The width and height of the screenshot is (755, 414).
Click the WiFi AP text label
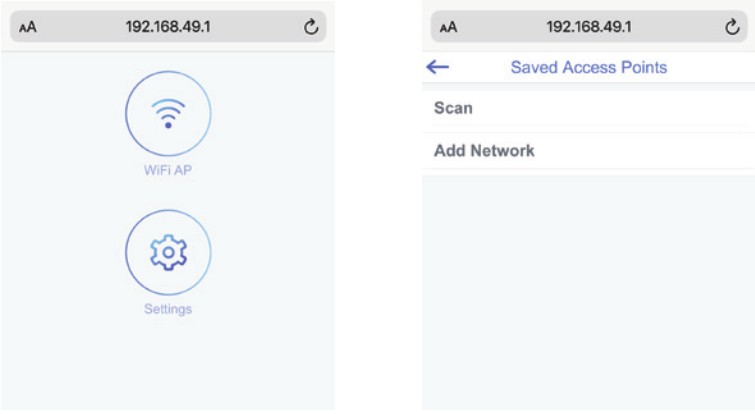168,170
